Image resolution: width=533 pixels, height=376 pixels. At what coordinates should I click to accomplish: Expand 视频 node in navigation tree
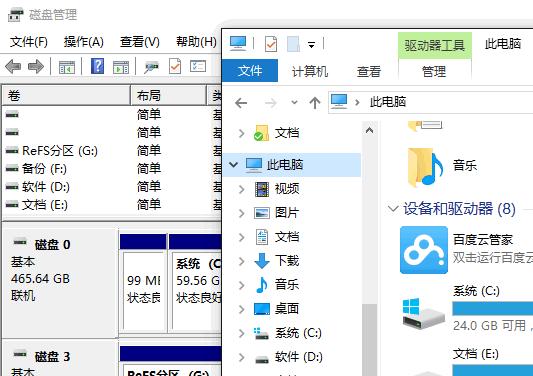pos(241,189)
